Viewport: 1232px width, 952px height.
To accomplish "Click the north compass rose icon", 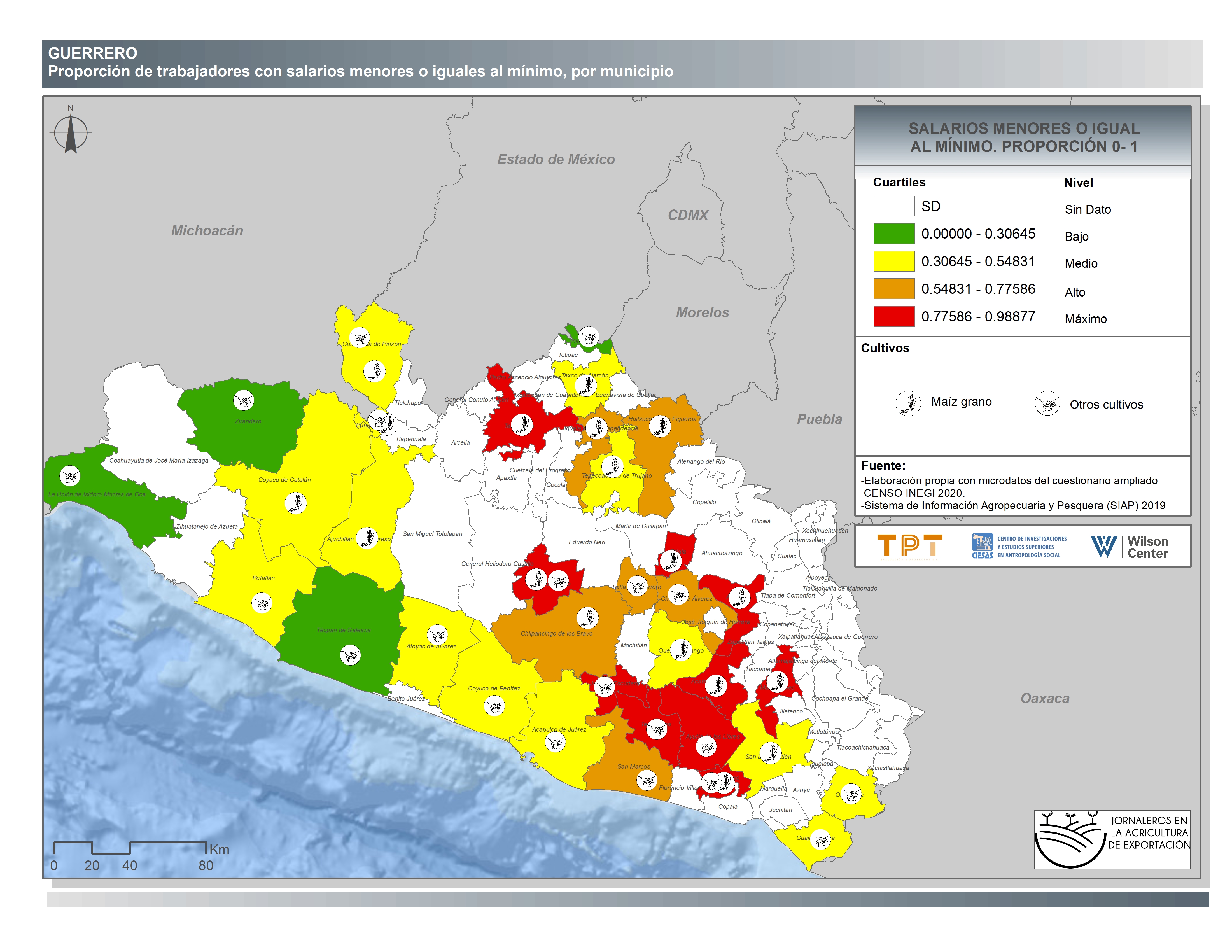I will (x=71, y=133).
